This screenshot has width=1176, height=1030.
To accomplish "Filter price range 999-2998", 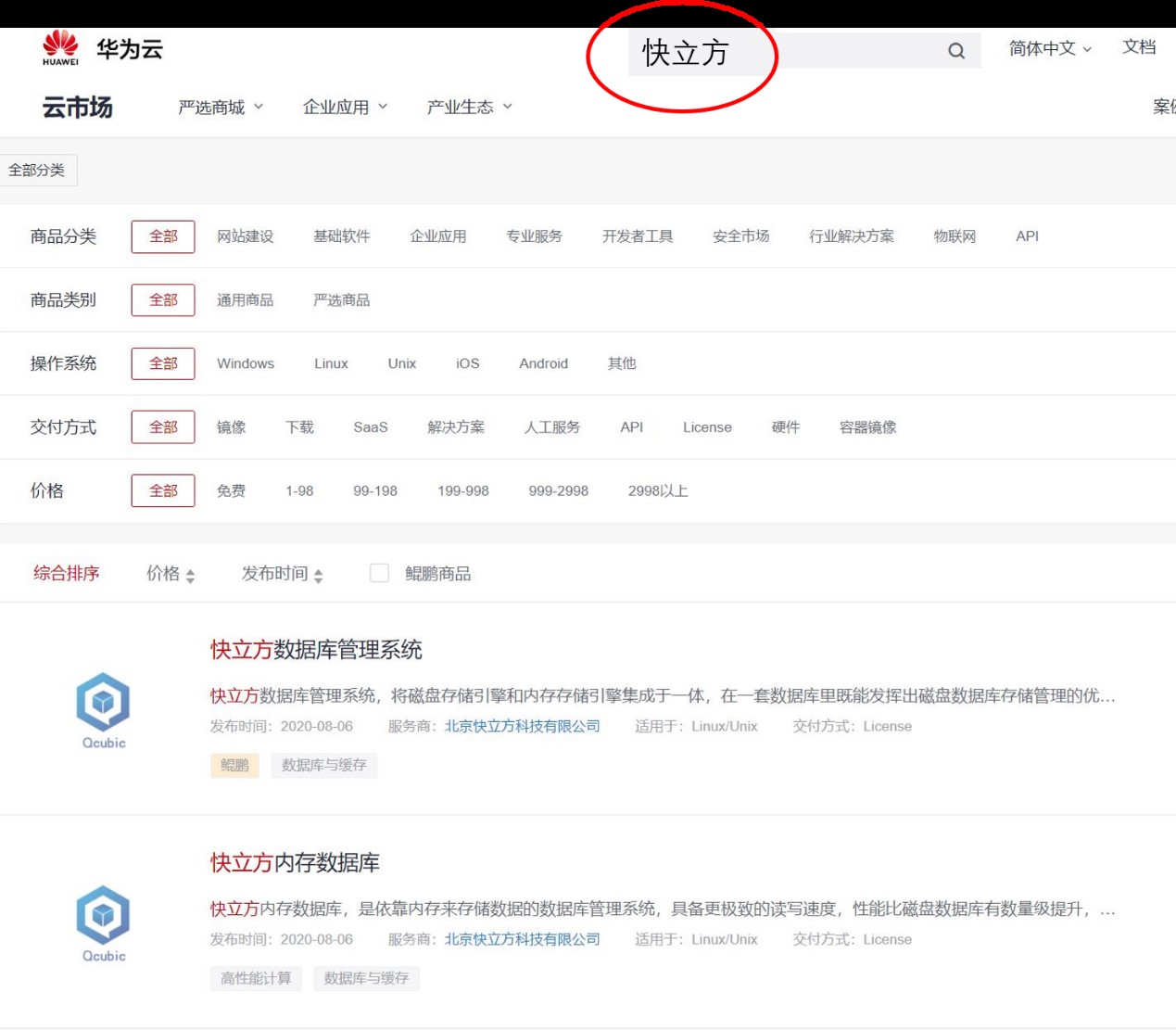I will (559, 491).
